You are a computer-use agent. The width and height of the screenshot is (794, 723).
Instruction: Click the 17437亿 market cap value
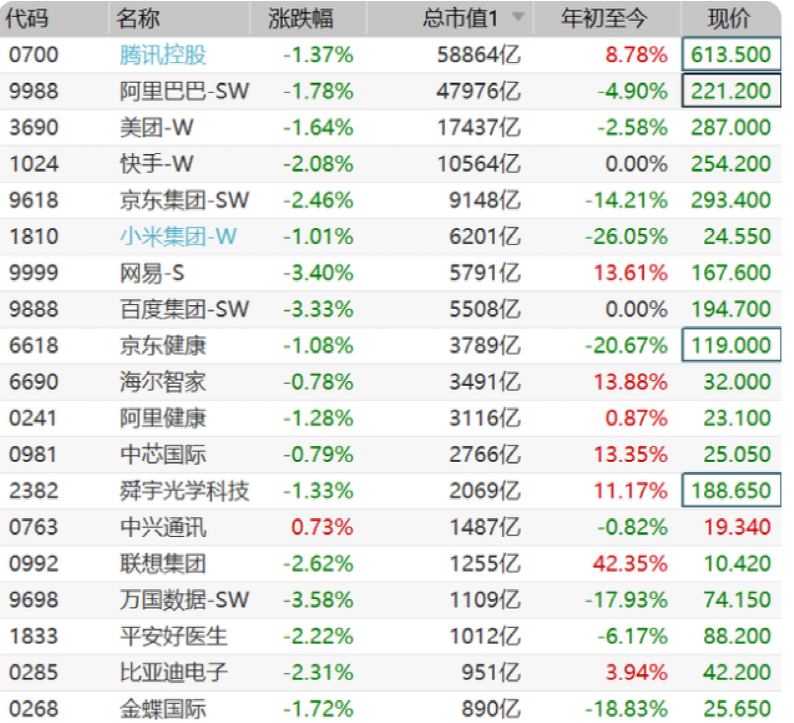click(479, 127)
